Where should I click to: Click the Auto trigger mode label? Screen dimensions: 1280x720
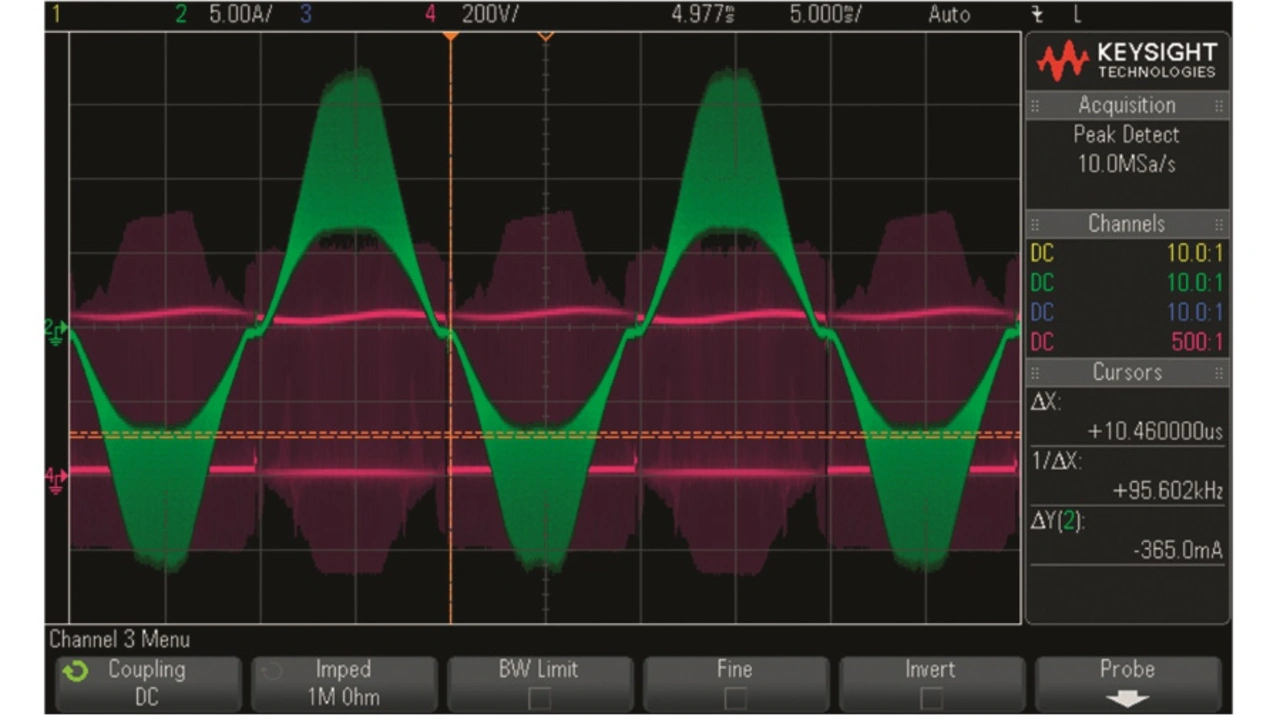click(x=948, y=15)
